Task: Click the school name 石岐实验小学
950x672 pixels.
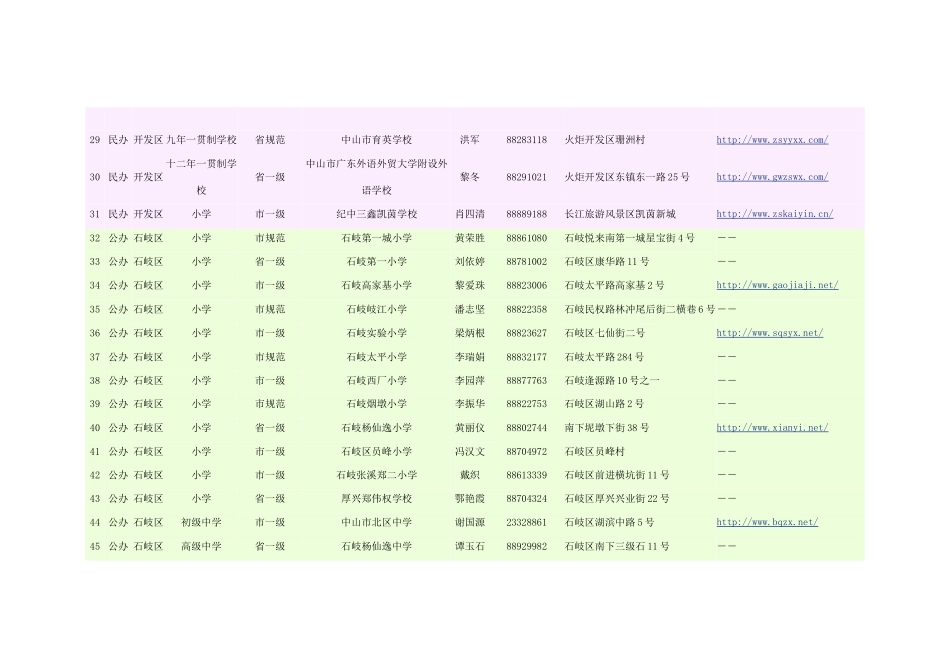Action: tap(376, 333)
